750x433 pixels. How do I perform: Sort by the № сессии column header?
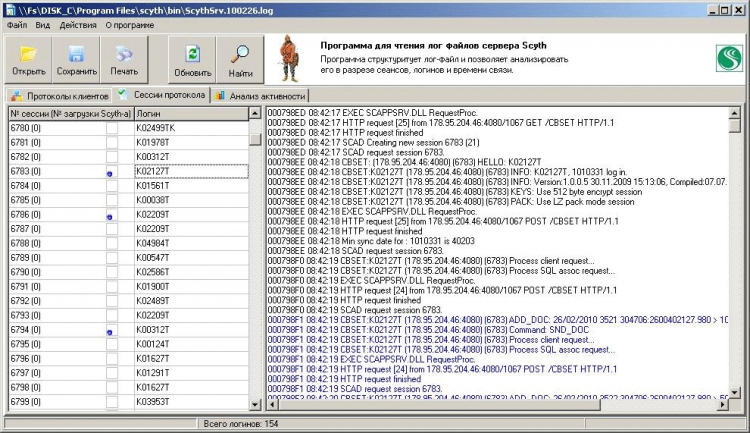pyautogui.click(x=68, y=113)
